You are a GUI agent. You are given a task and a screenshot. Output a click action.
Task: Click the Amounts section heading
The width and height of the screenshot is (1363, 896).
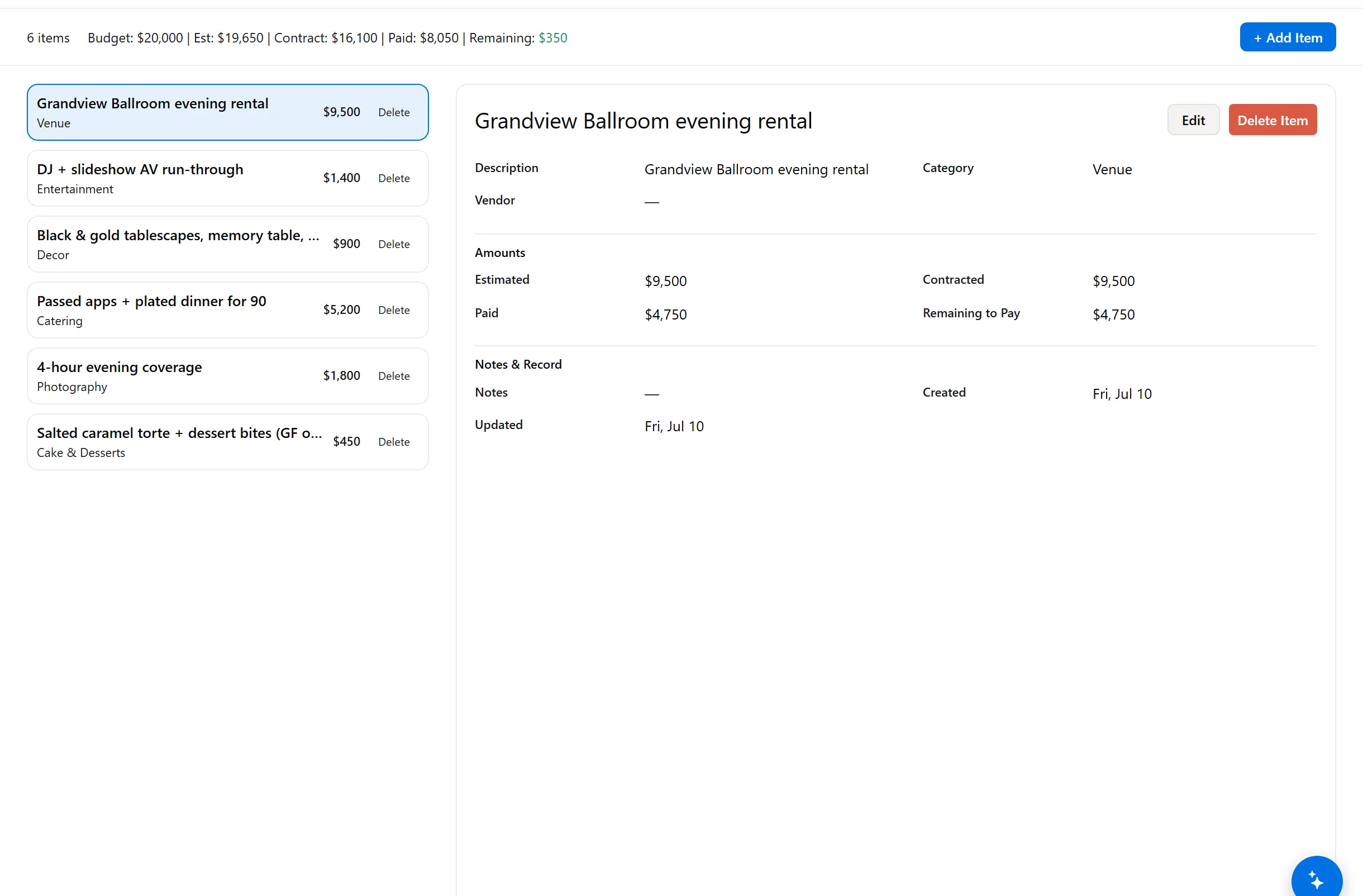(500, 252)
